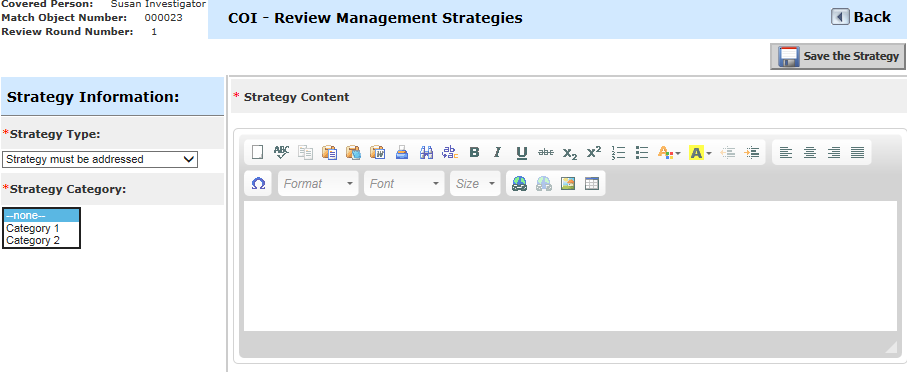Click the Strategy Content label
This screenshot has width=907, height=372.
click(x=297, y=97)
